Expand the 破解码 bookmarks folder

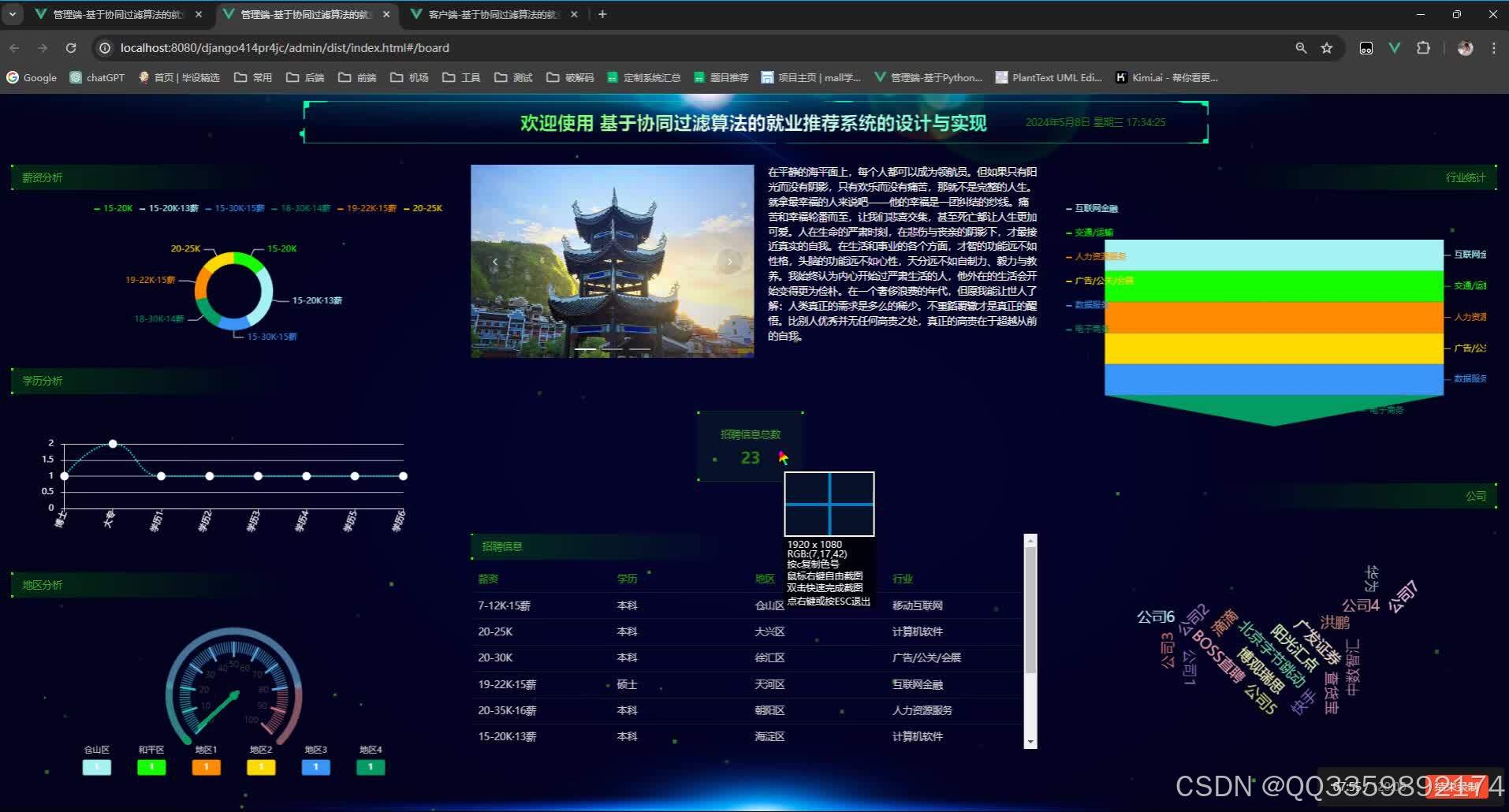pos(570,77)
